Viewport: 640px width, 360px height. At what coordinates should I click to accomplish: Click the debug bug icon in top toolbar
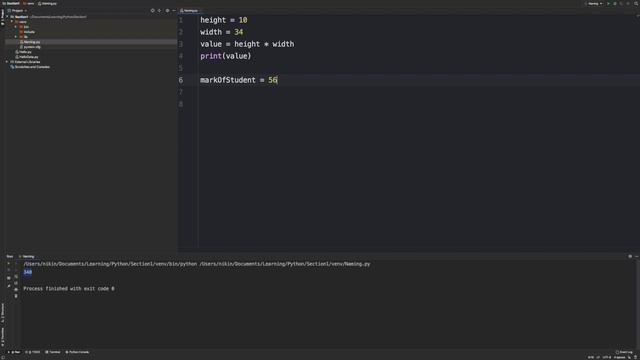[615, 4]
